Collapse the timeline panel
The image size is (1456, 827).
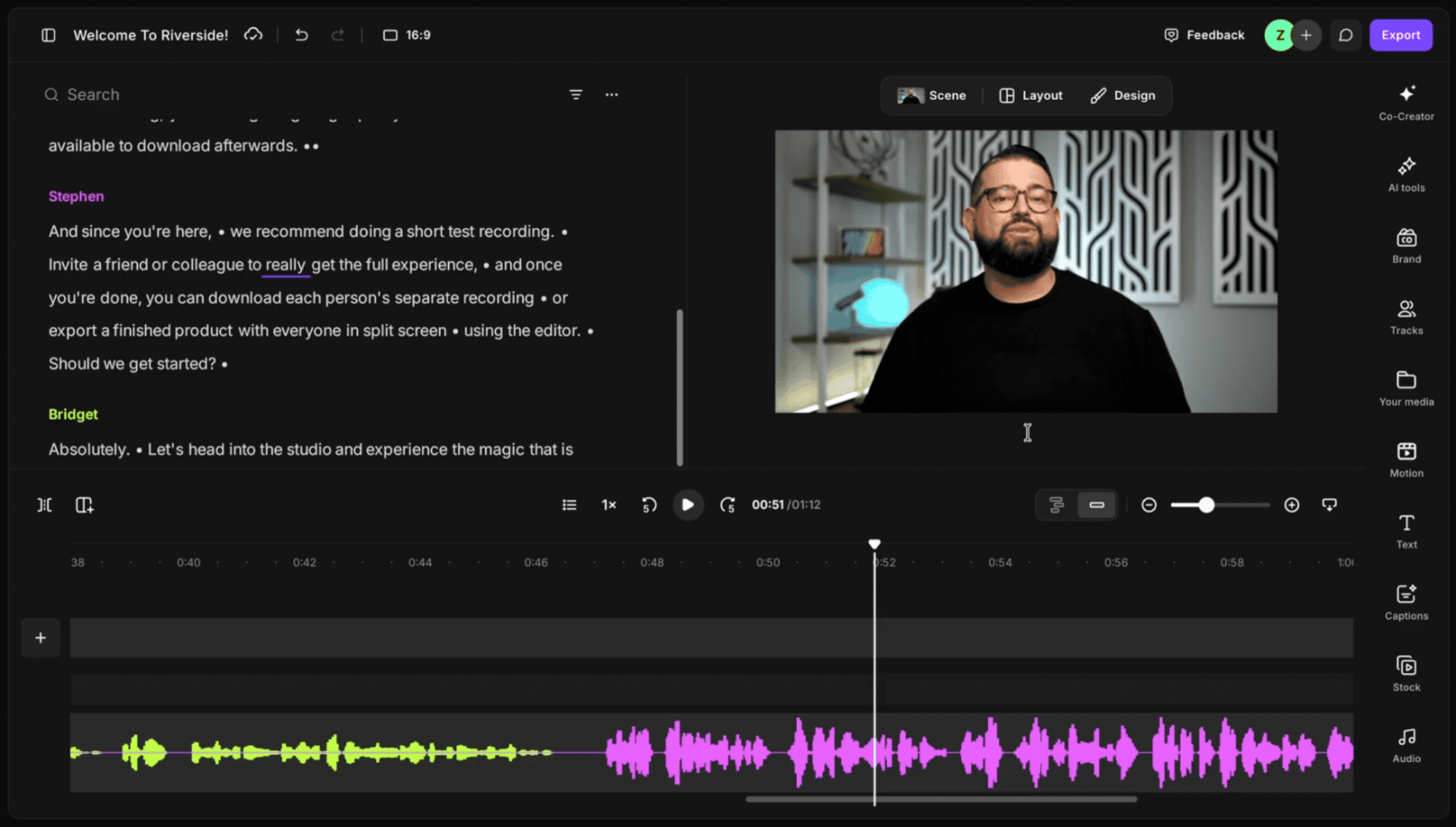click(1329, 504)
